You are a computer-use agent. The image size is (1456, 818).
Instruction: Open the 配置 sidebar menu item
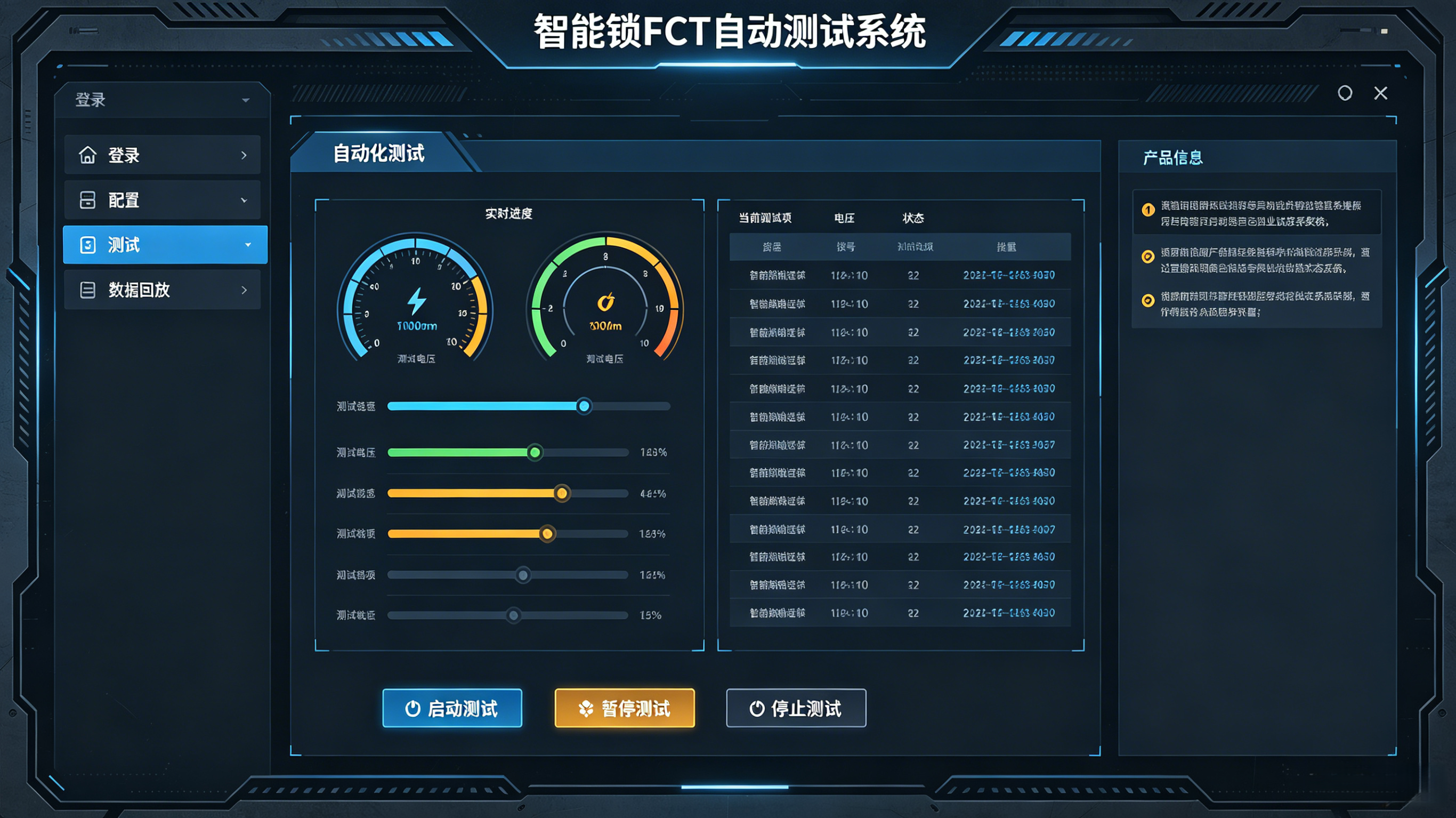pyautogui.click(x=162, y=199)
